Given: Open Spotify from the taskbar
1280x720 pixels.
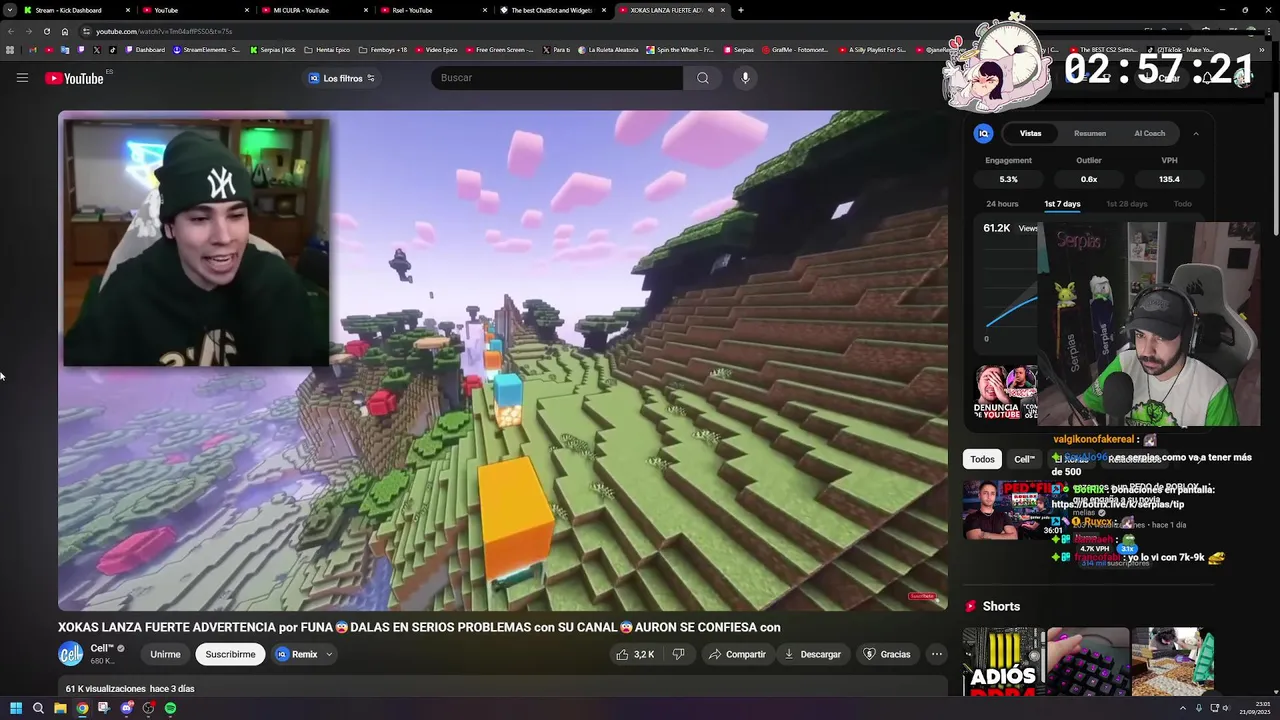Looking at the screenshot, I should [170, 708].
